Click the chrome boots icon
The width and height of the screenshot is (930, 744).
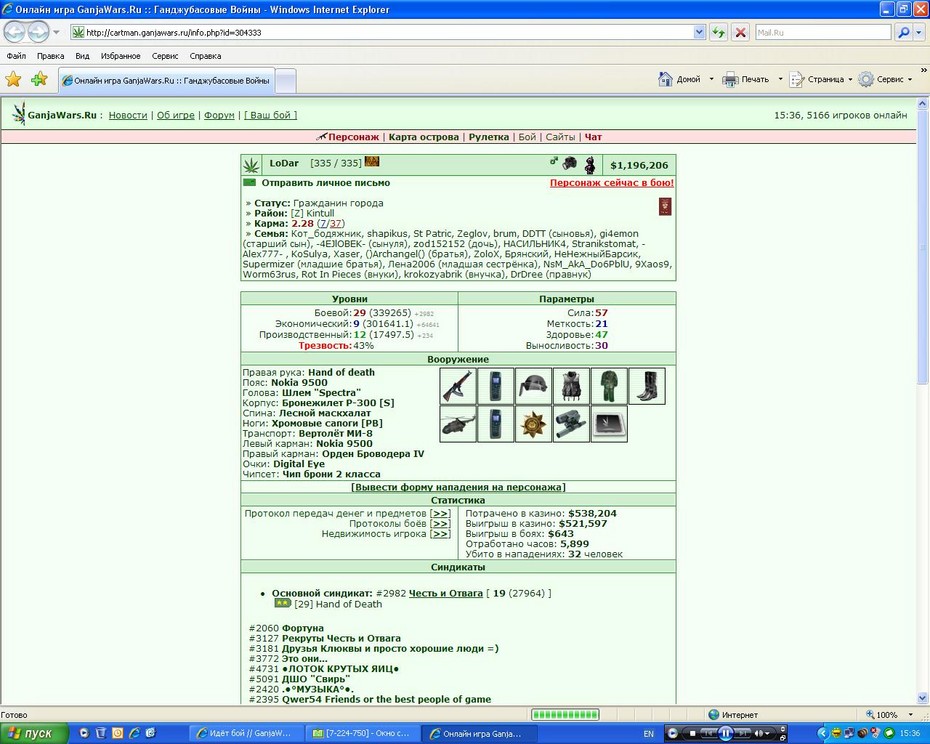pos(646,386)
